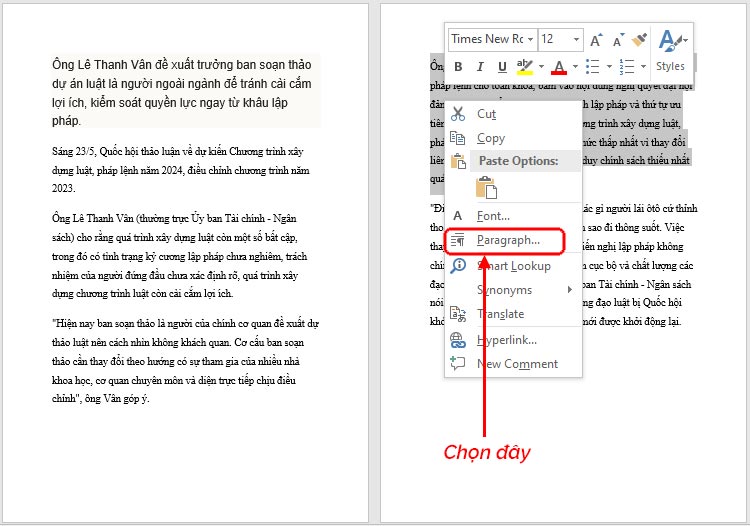
Task: Click paragraph starting "Hiện nay ban soạn thảo"
Action: coord(186,361)
